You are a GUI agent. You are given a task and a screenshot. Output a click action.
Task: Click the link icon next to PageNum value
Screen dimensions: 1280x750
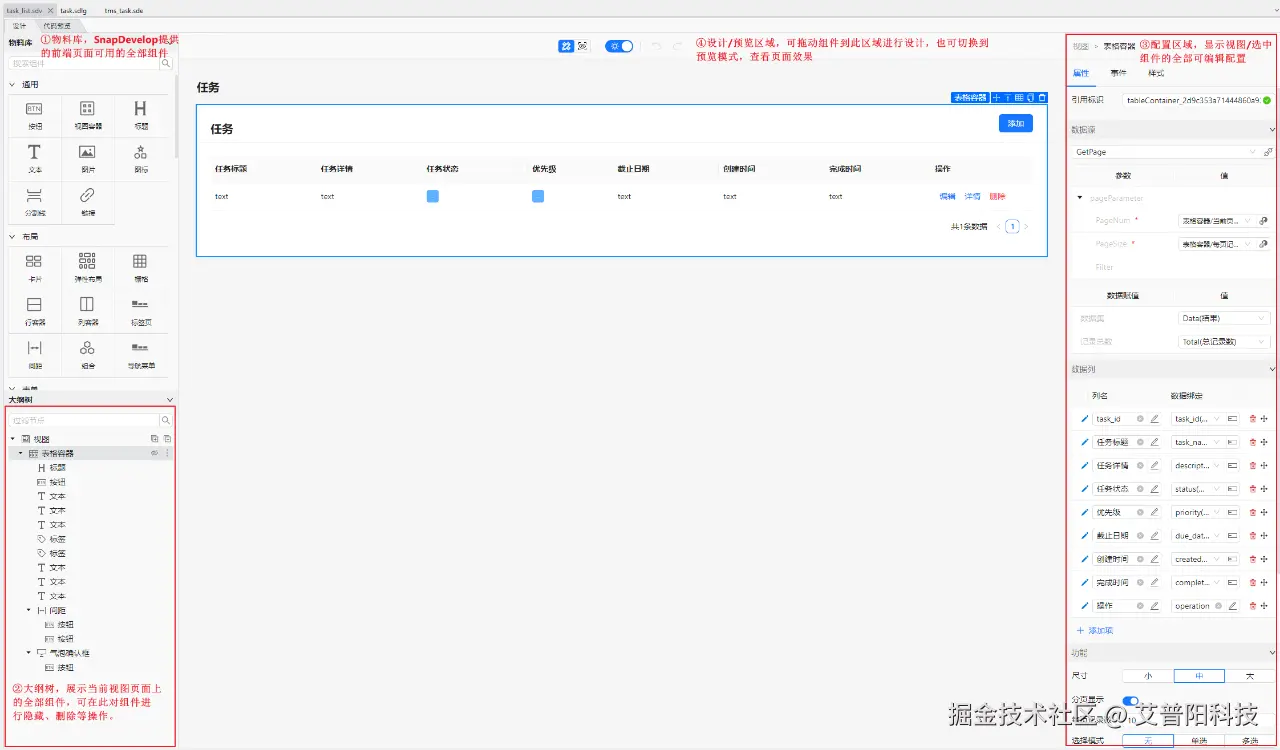click(x=1263, y=220)
